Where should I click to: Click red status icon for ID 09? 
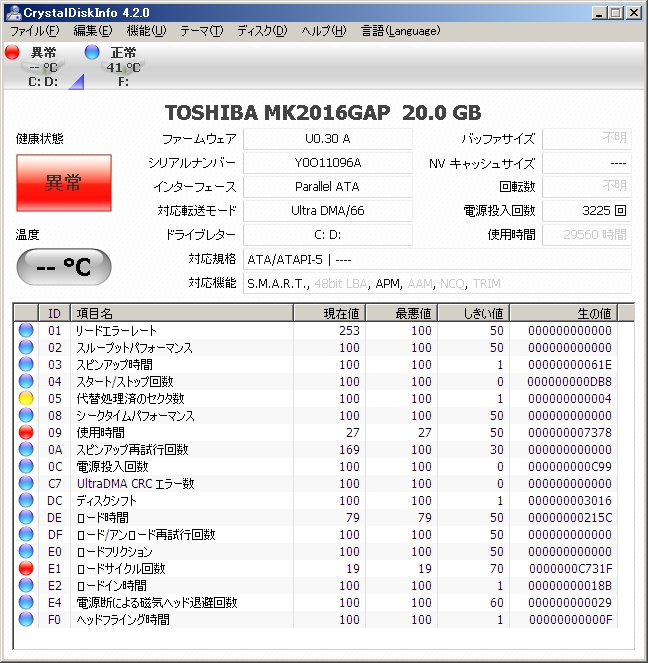tap(26, 432)
